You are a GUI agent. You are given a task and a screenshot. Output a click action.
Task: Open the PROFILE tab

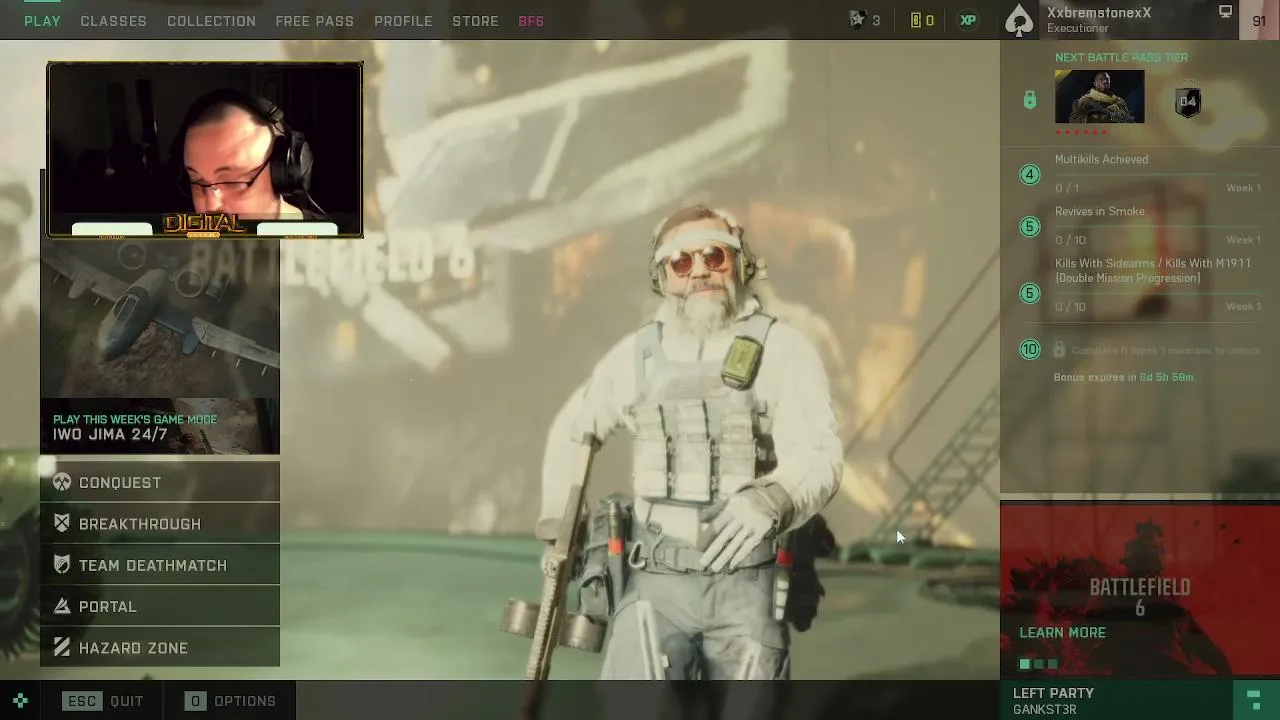pyautogui.click(x=403, y=21)
